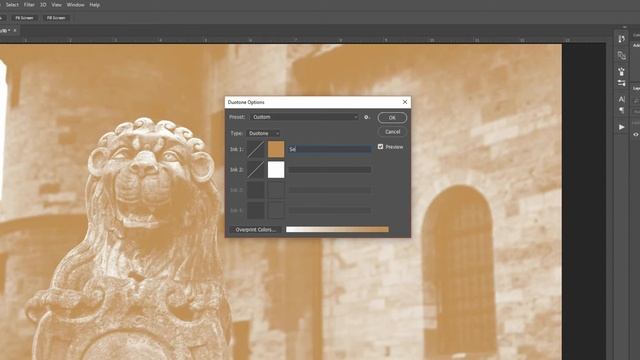Toggle layer visibility eye icon

click(x=636, y=134)
